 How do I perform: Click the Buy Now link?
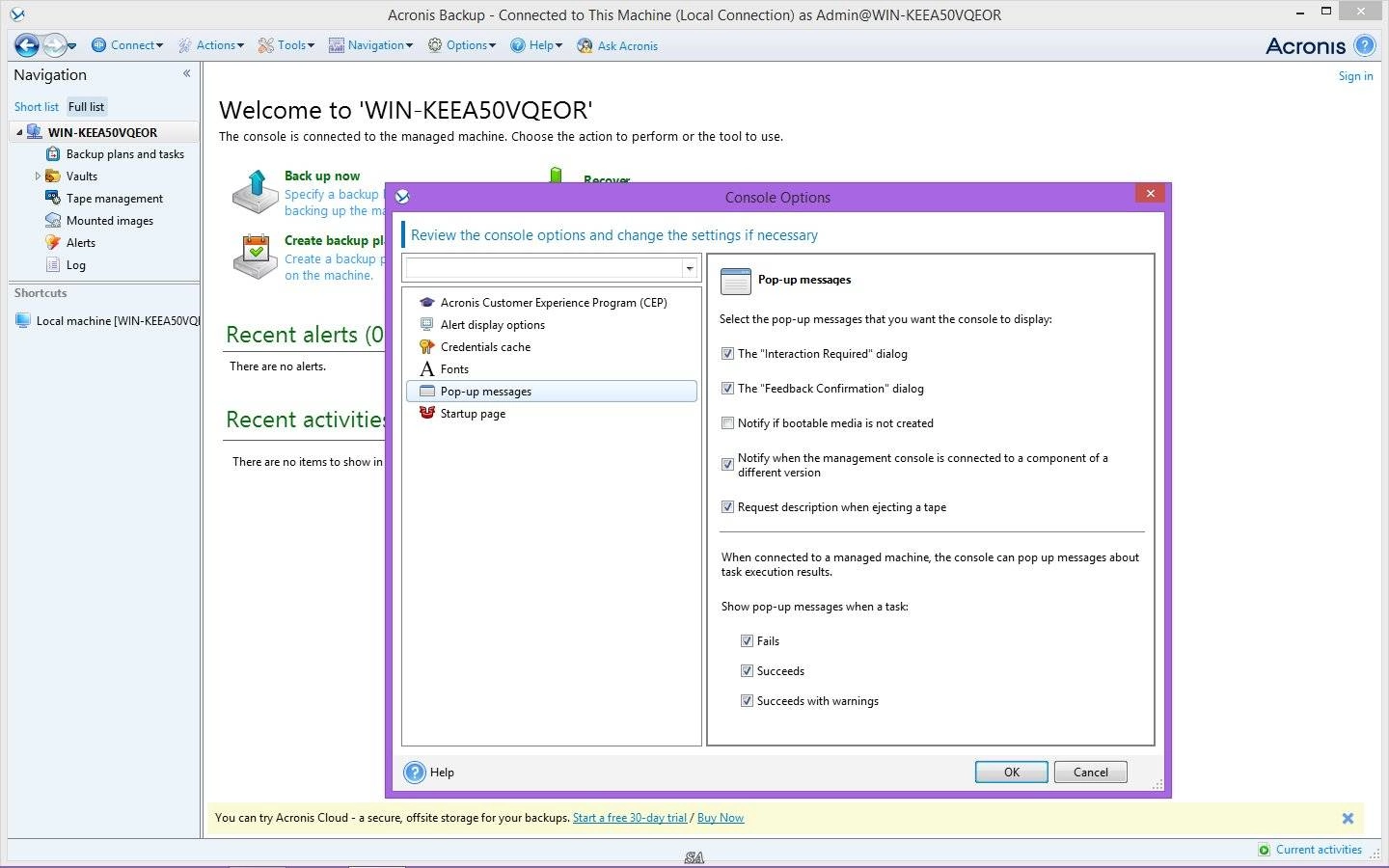coord(721,818)
